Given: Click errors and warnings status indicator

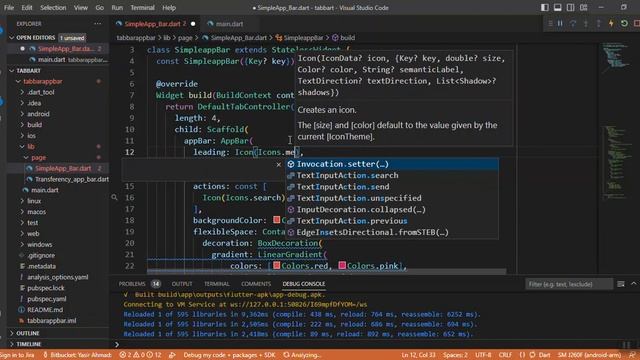Looking at the screenshot, I should 140,355.
